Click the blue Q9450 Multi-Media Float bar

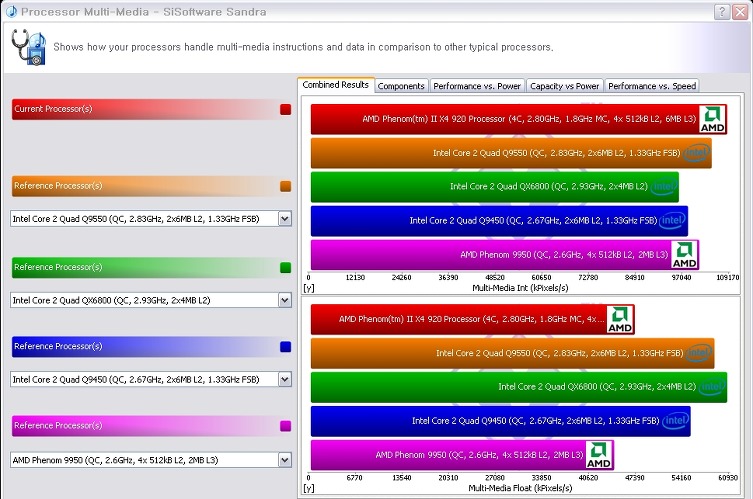[x=500, y=421]
